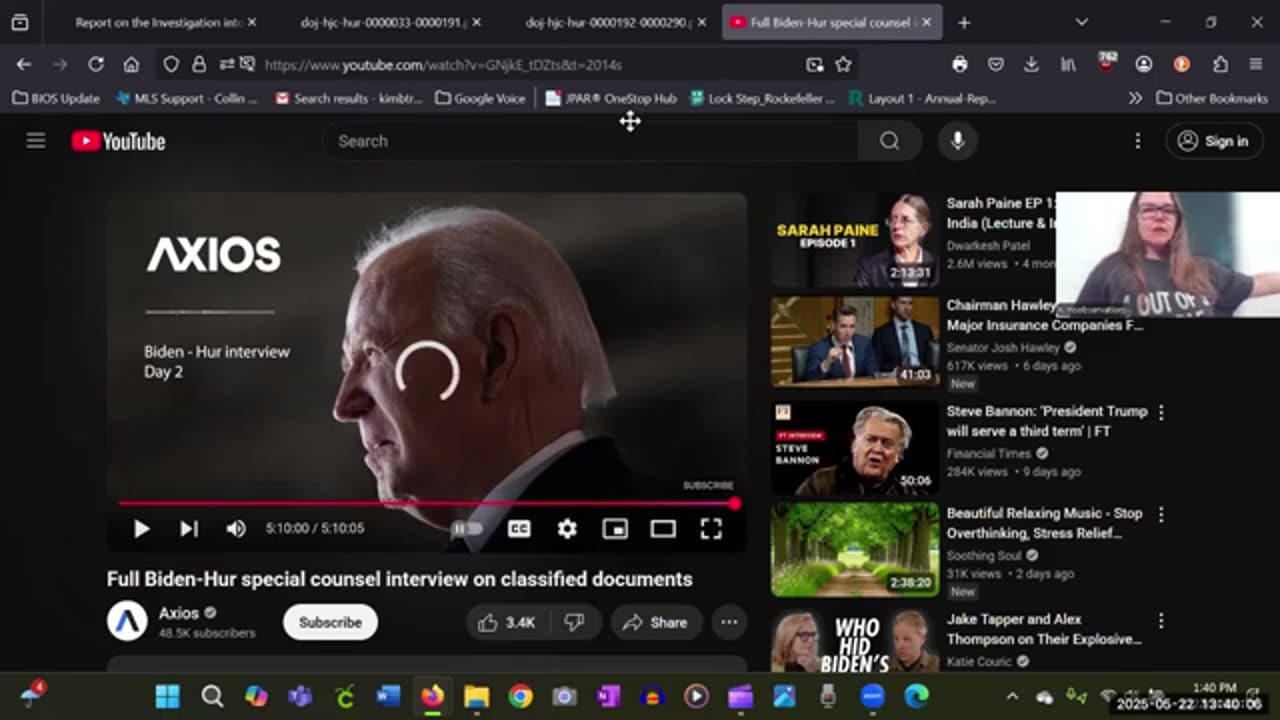1280x720 pixels.
Task: Open options menu for Relaxing Music video
Action: pos(1161,514)
